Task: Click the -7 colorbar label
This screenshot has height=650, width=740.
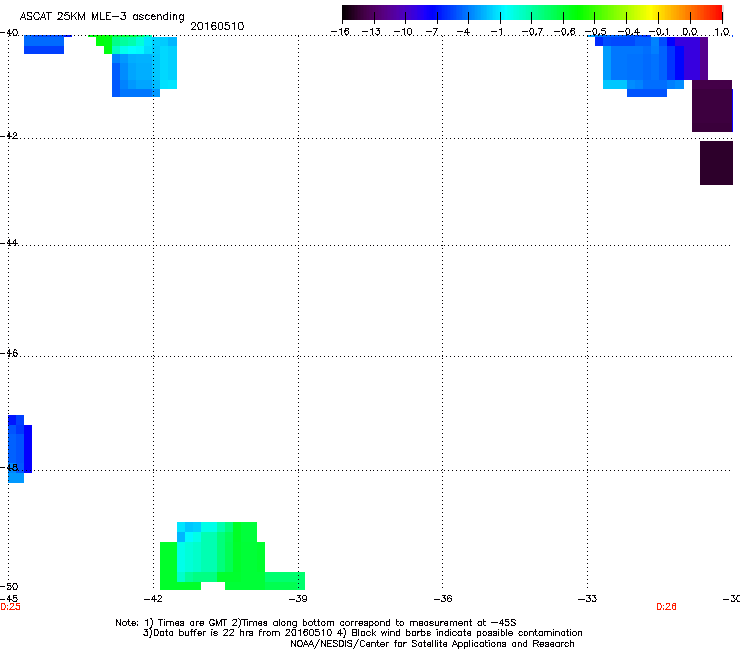Action: [x=432, y=32]
